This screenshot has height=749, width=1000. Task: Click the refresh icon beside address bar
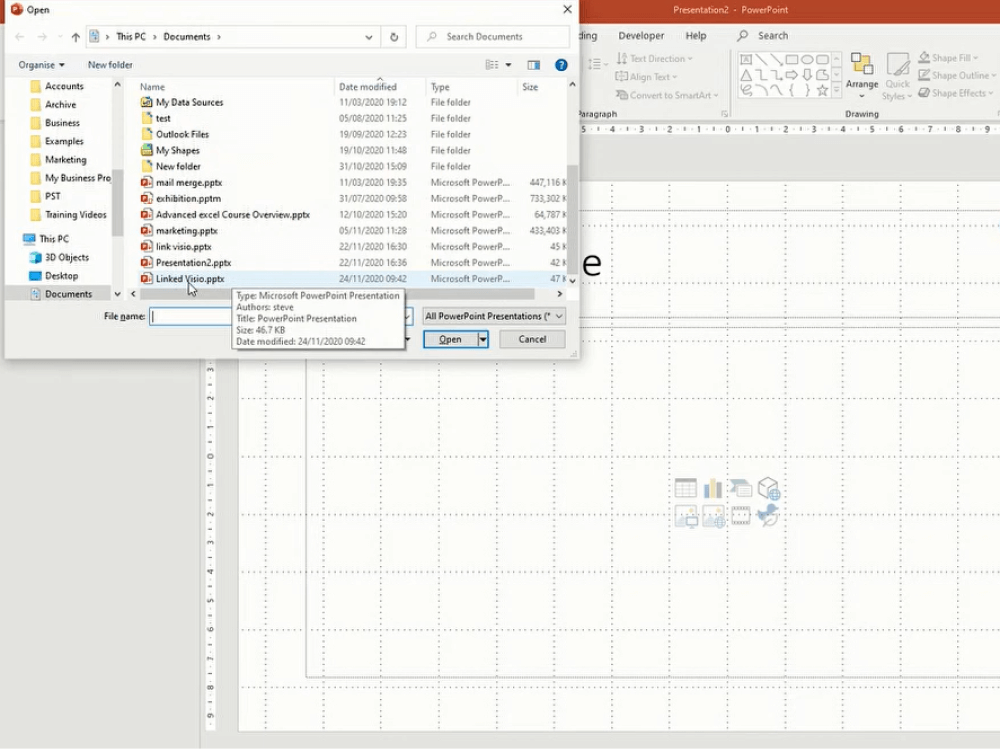click(394, 37)
